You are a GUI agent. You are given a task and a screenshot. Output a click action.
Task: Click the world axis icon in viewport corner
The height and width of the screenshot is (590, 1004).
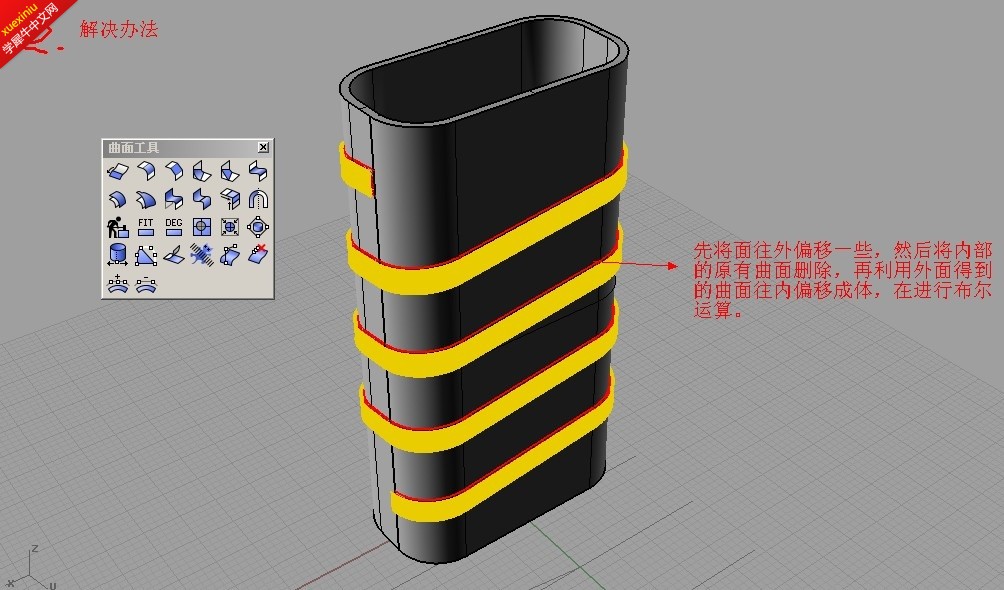pyautogui.click(x=31, y=568)
